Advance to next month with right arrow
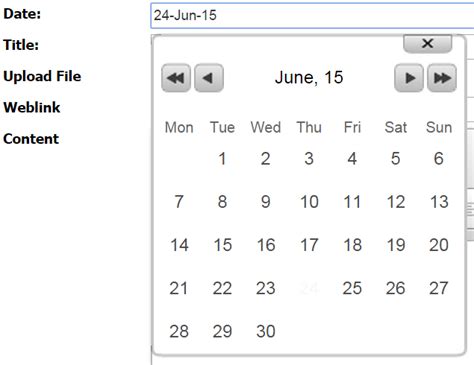474x365 pixels. point(409,78)
